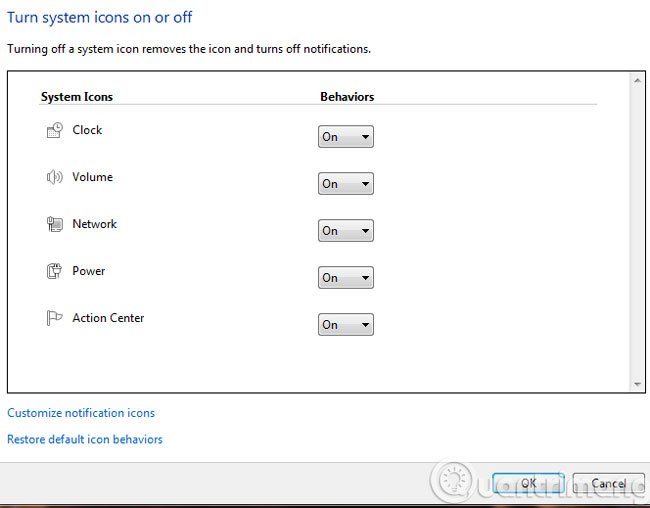650x508 pixels.
Task: Select the Power label text
Action: pyautogui.click(x=88, y=271)
